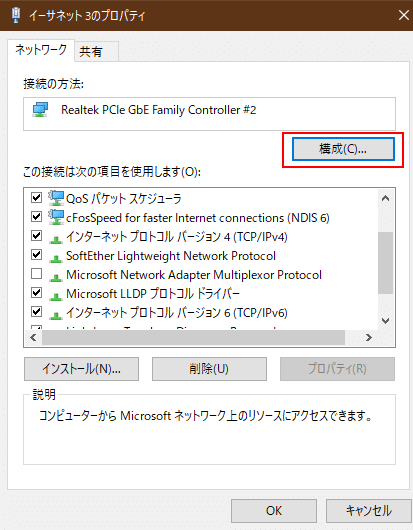
Task: Click the list's scroll up arrow
Action: pos(385,198)
